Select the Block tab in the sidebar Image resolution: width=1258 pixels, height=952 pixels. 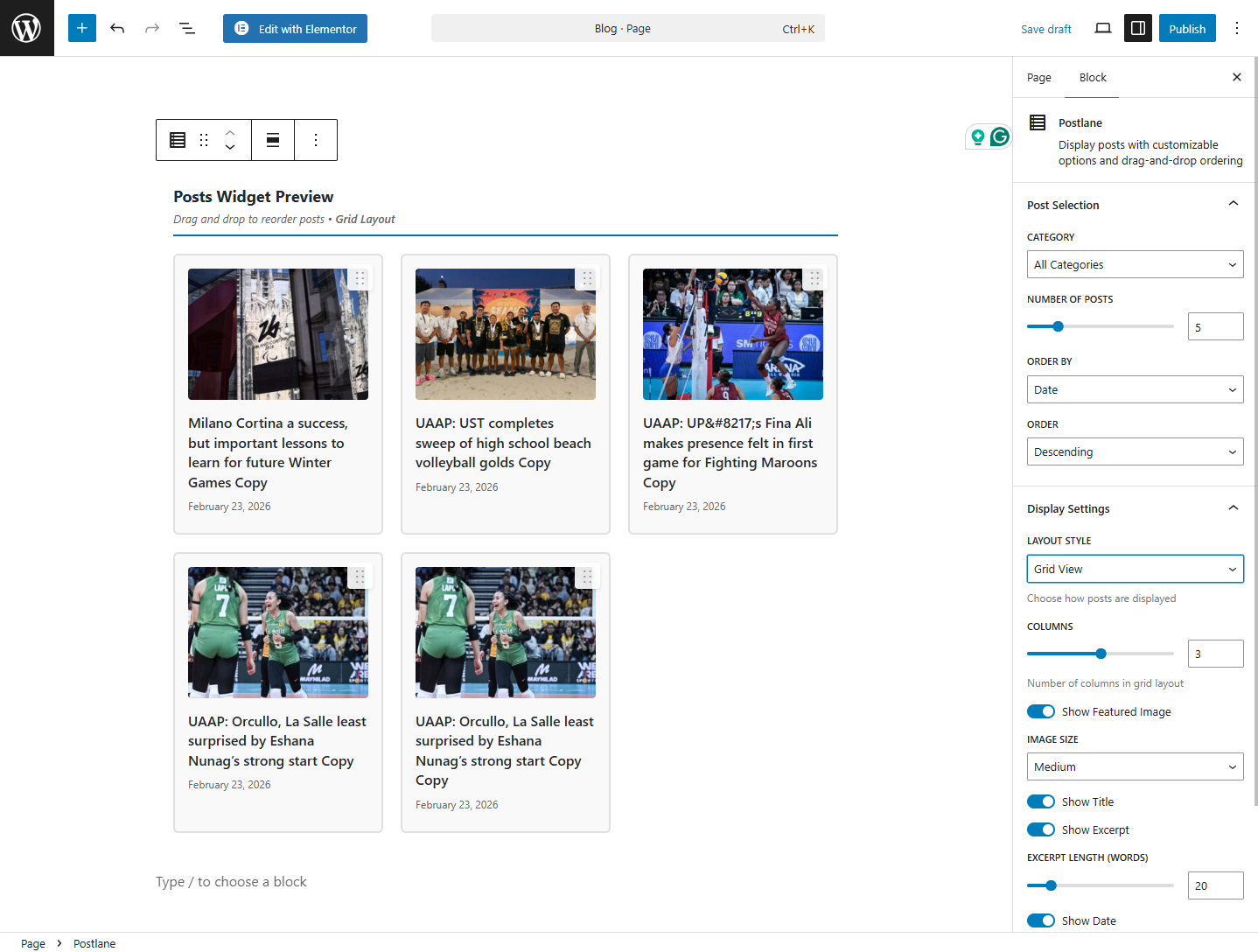point(1092,77)
